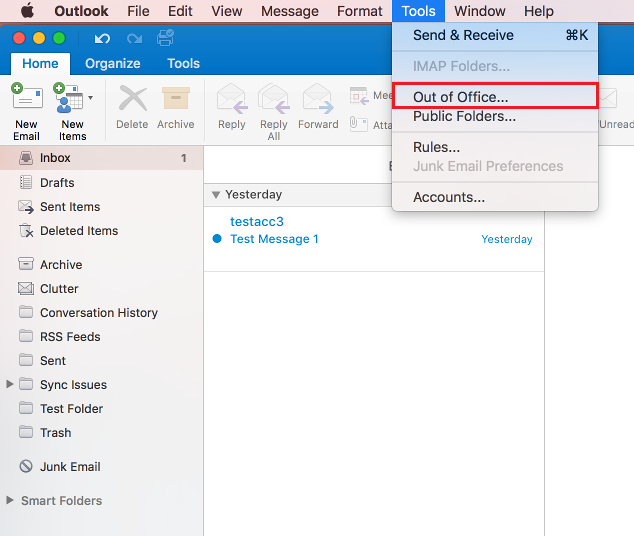Switch to the Organize ribbon tab

113,64
